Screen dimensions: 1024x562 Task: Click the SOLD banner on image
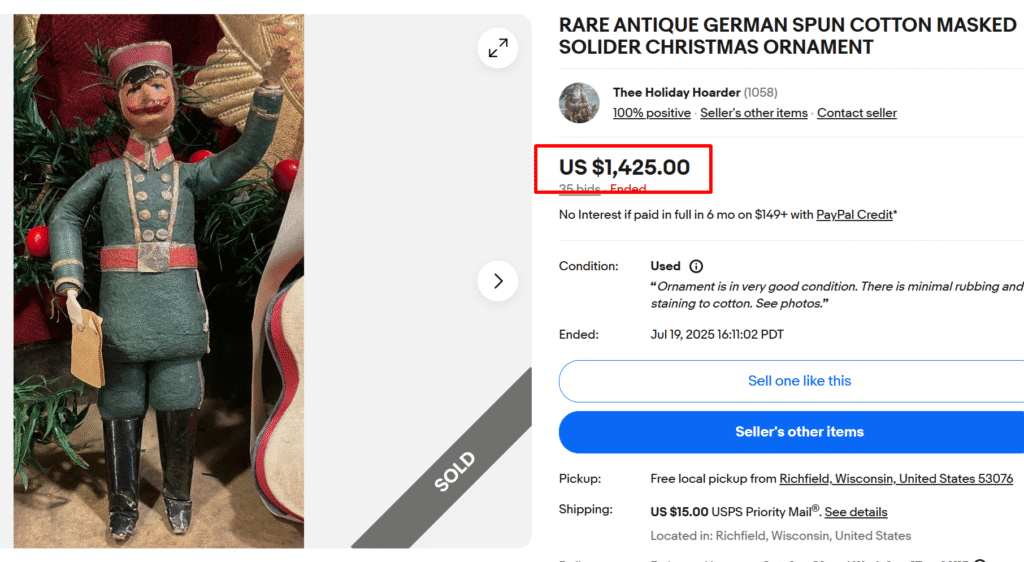pyautogui.click(x=455, y=471)
